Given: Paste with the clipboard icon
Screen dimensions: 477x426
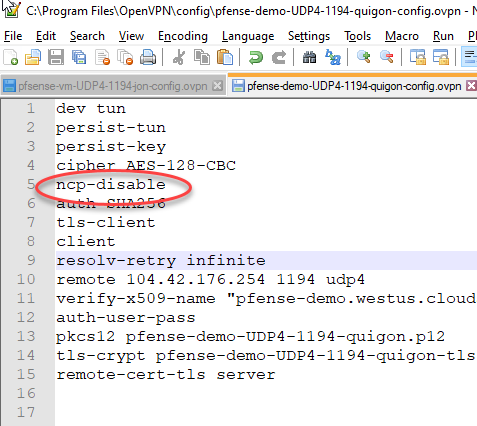Looking at the screenshot, I should click(x=225, y=57).
